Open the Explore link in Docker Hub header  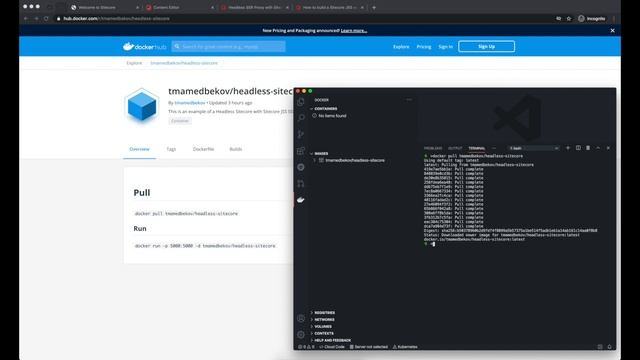click(401, 47)
